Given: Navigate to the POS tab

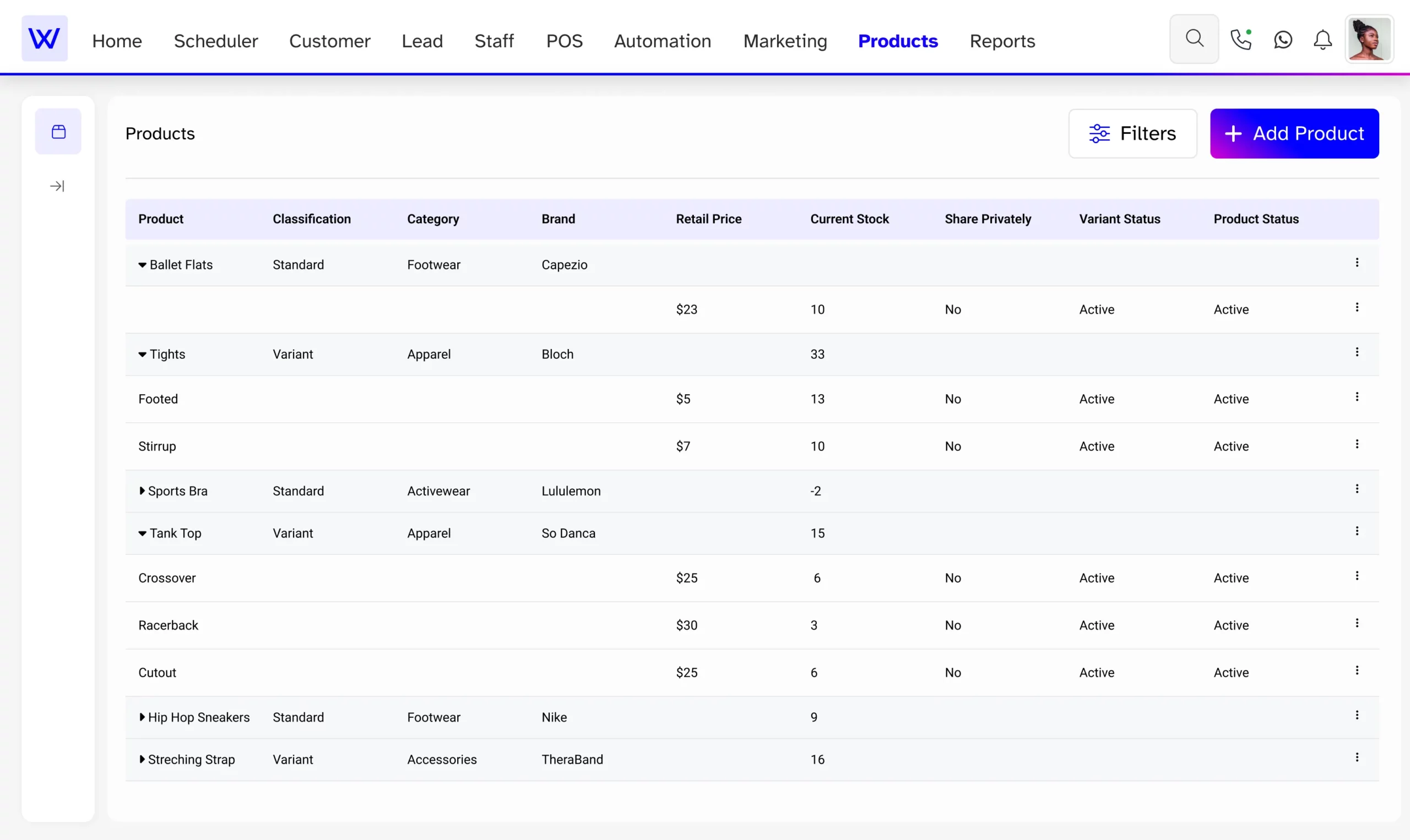Looking at the screenshot, I should 564,40.
